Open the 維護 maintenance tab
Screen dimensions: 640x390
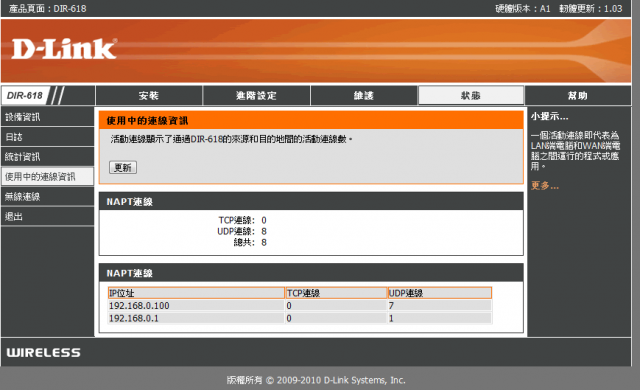[364, 95]
